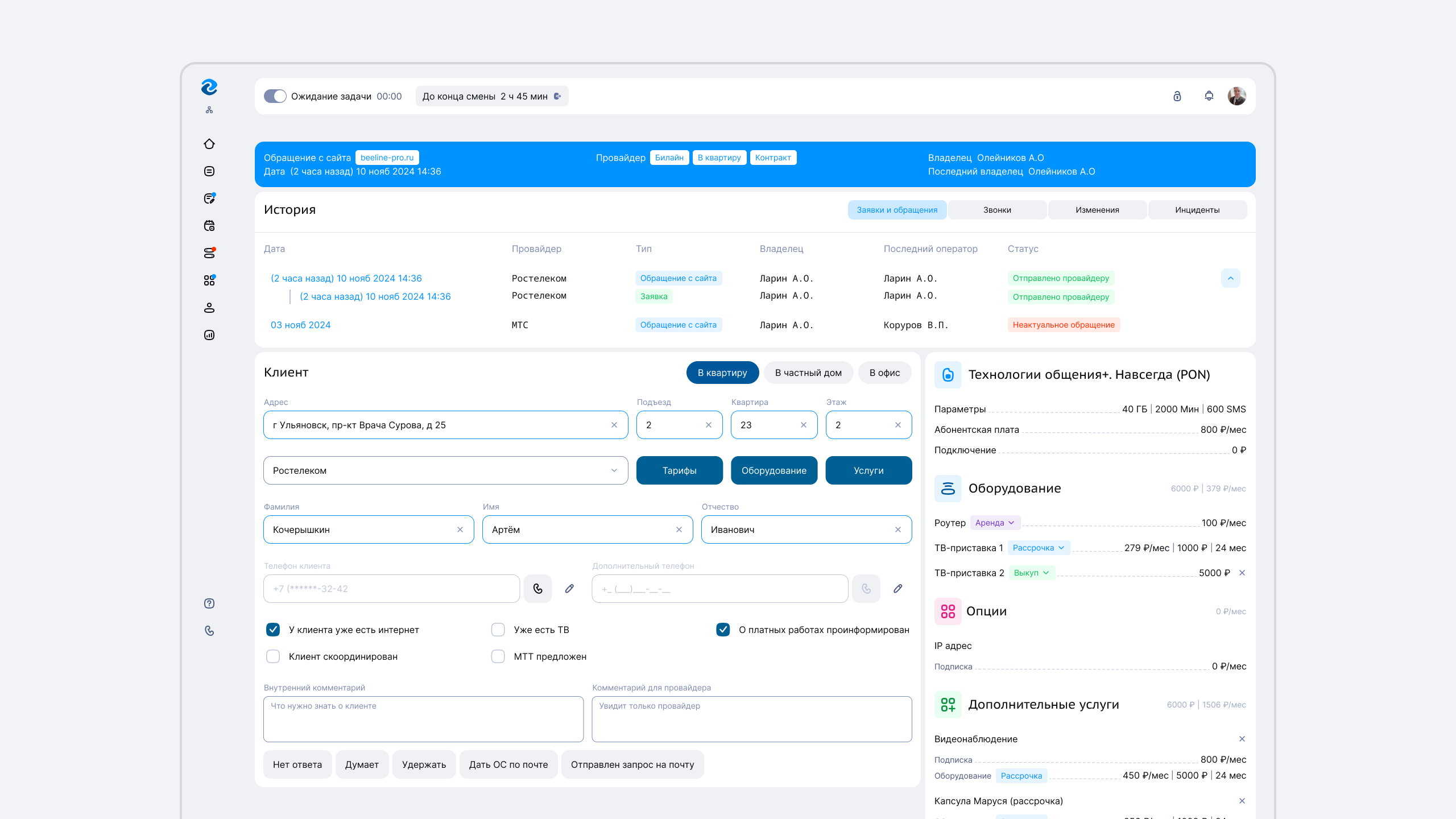Click the notifications bell icon

tap(1209, 96)
